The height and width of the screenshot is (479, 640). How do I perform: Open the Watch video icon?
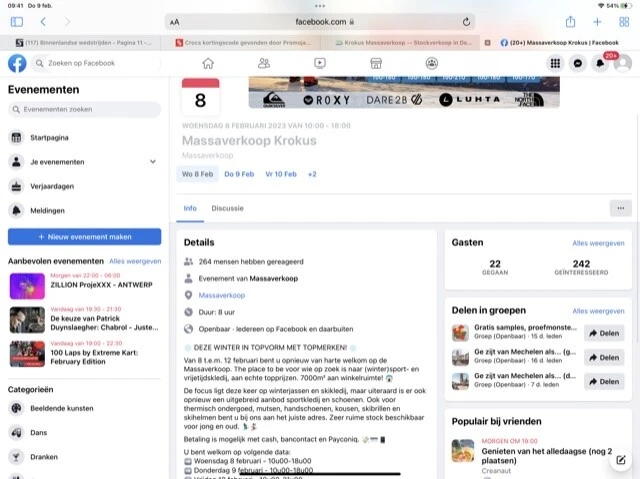[320, 63]
